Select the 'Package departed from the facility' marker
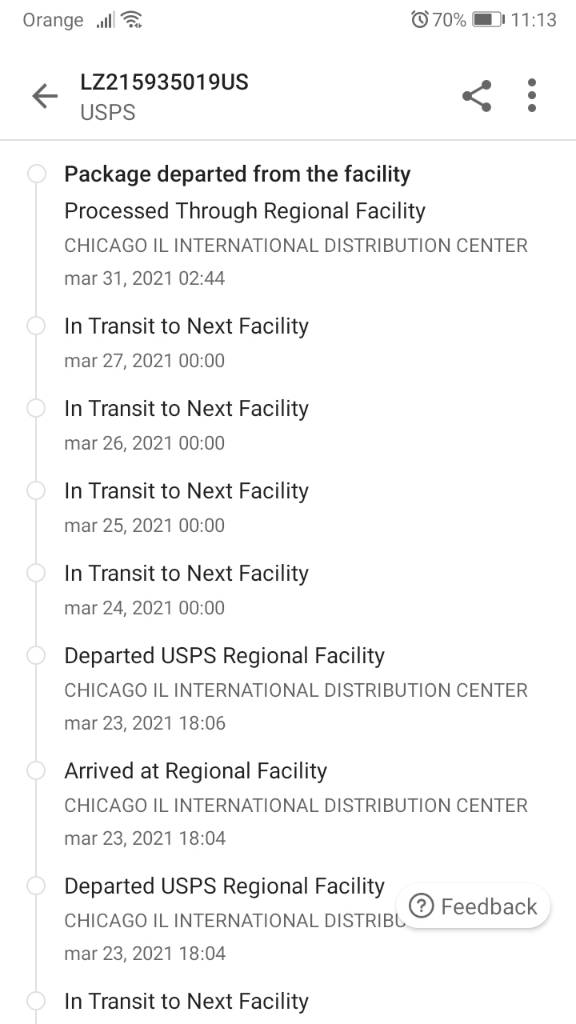 click(37, 174)
